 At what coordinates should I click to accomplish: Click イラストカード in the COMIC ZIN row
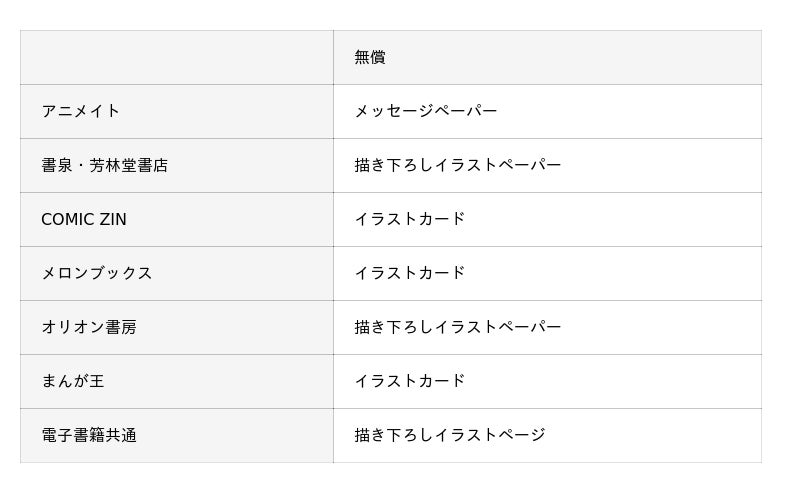(x=410, y=220)
